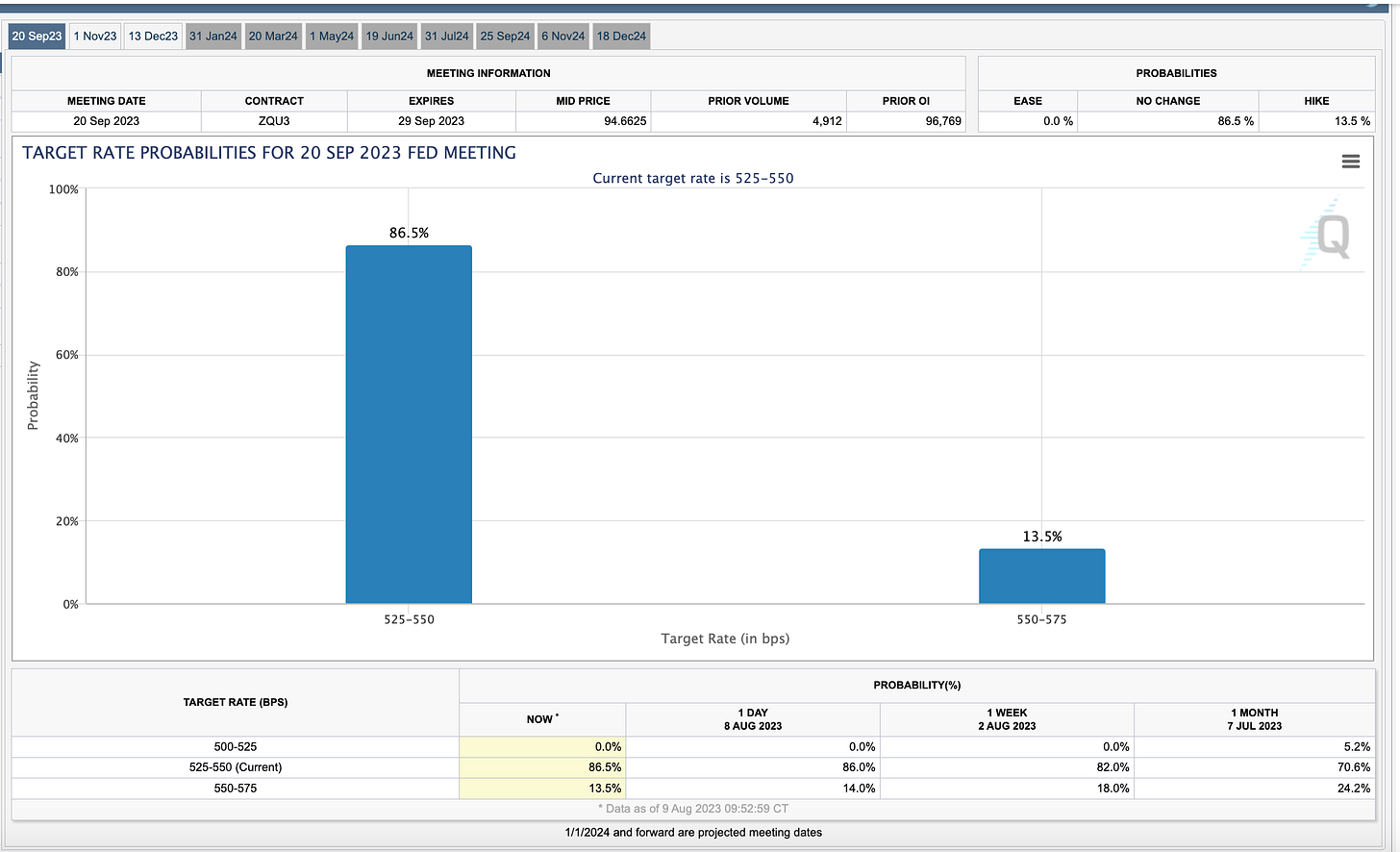Open the chart context menu via hamburger icon
This screenshot has height=852, width=1400.
[1350, 161]
